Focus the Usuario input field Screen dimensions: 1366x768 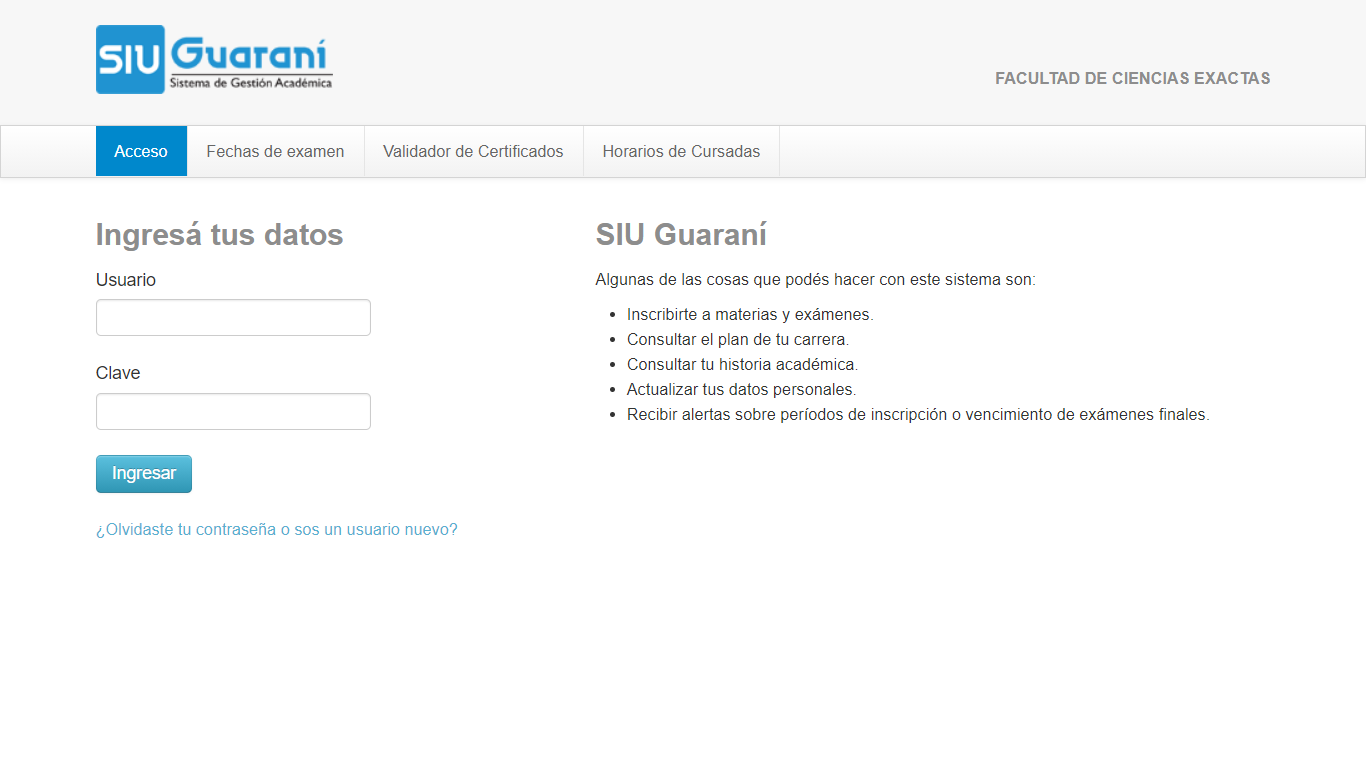(233, 317)
